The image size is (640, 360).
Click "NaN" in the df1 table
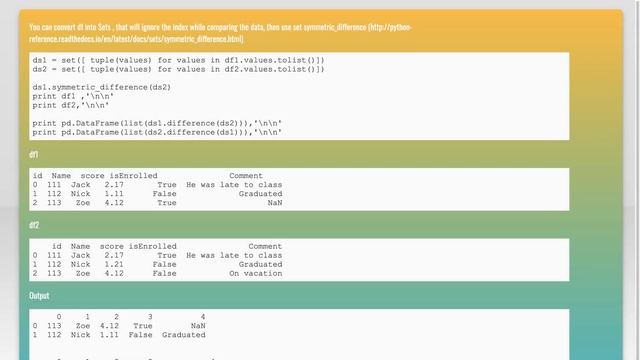[275, 203]
